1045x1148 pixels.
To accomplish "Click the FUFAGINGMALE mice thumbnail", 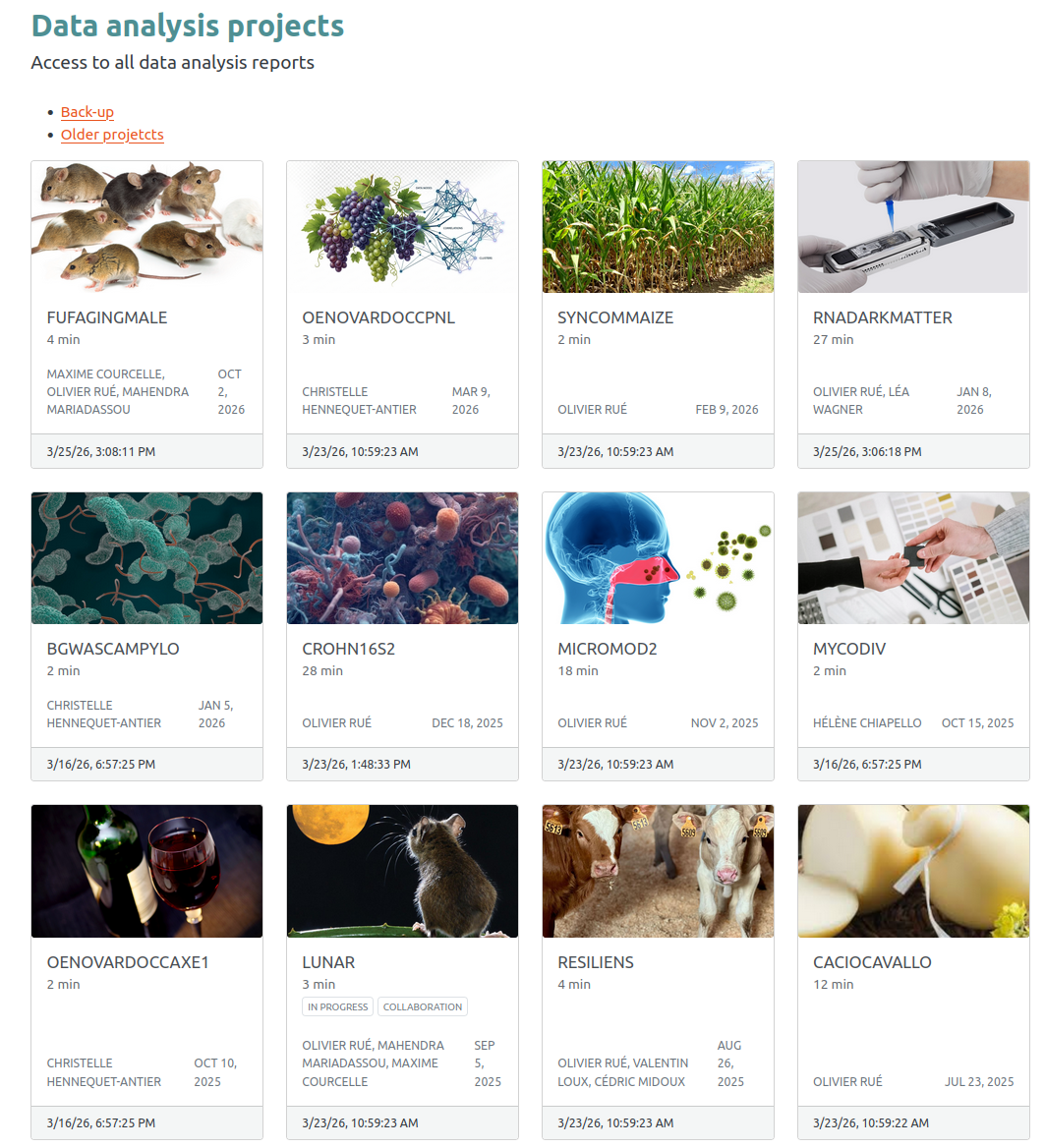I will click(x=146, y=227).
